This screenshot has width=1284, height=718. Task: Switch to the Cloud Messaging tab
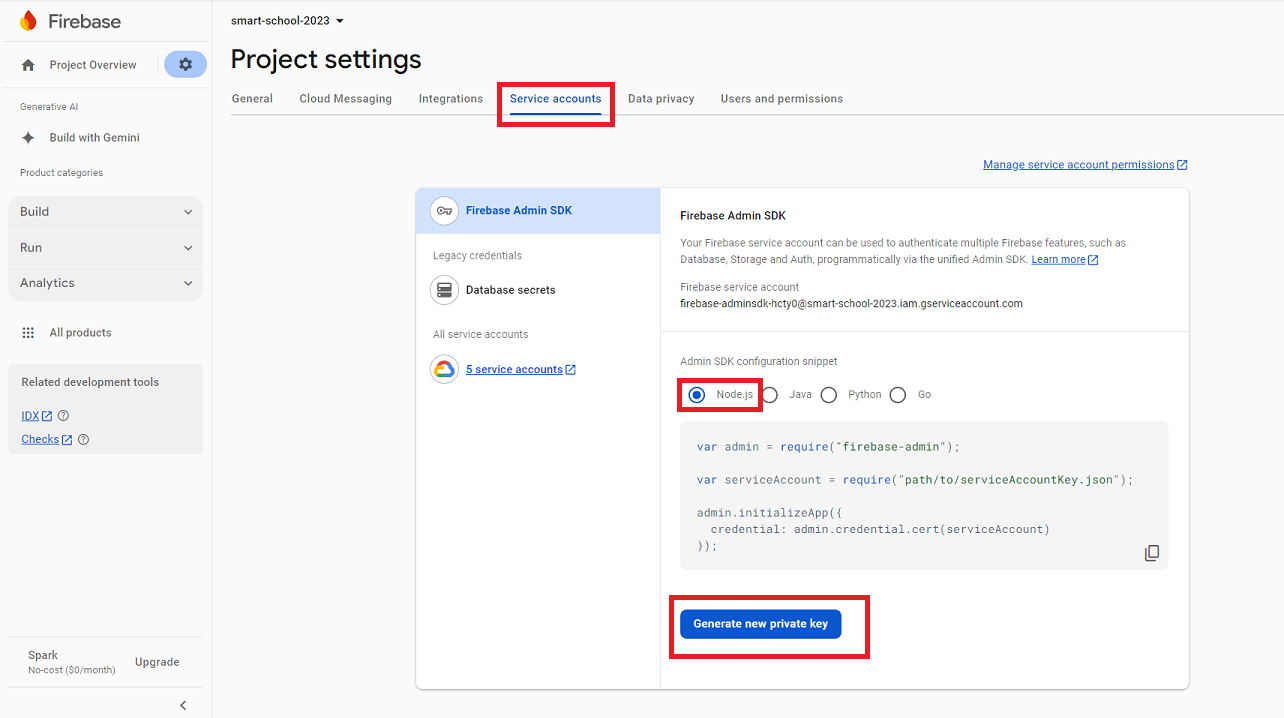coord(346,99)
